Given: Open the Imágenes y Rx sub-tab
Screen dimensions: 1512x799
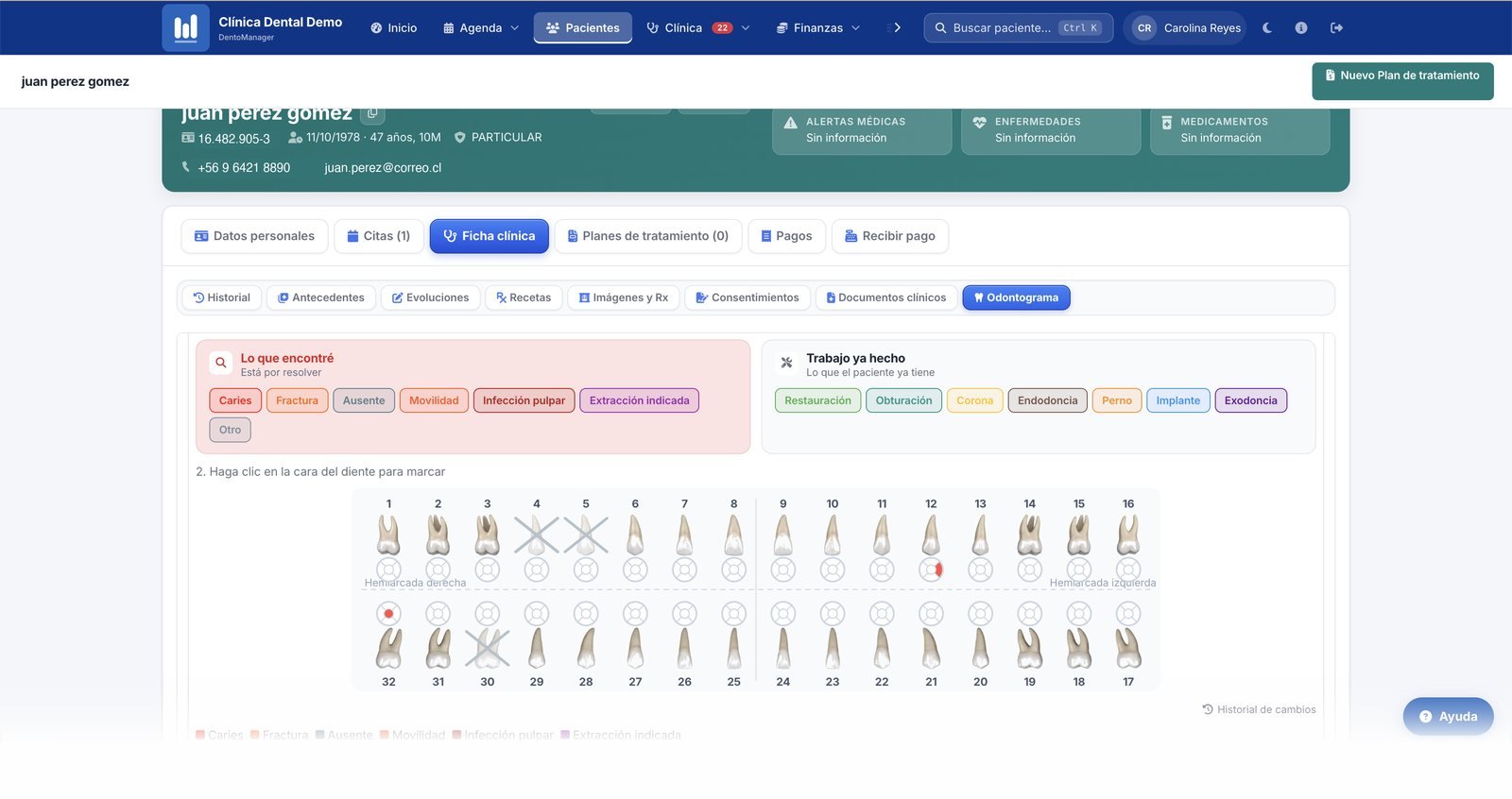Looking at the screenshot, I should pos(624,297).
